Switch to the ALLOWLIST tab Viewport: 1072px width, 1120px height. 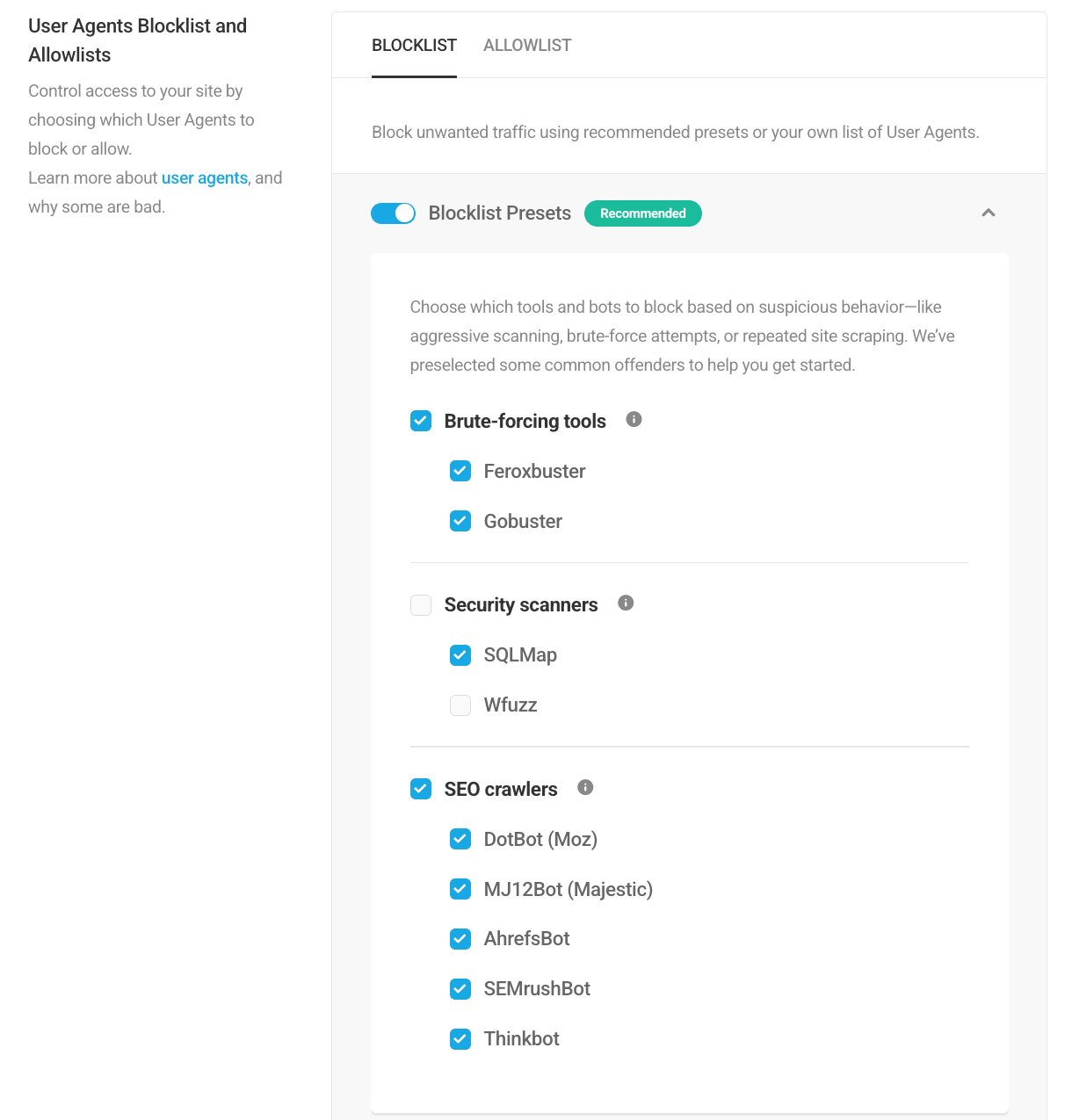tap(527, 45)
